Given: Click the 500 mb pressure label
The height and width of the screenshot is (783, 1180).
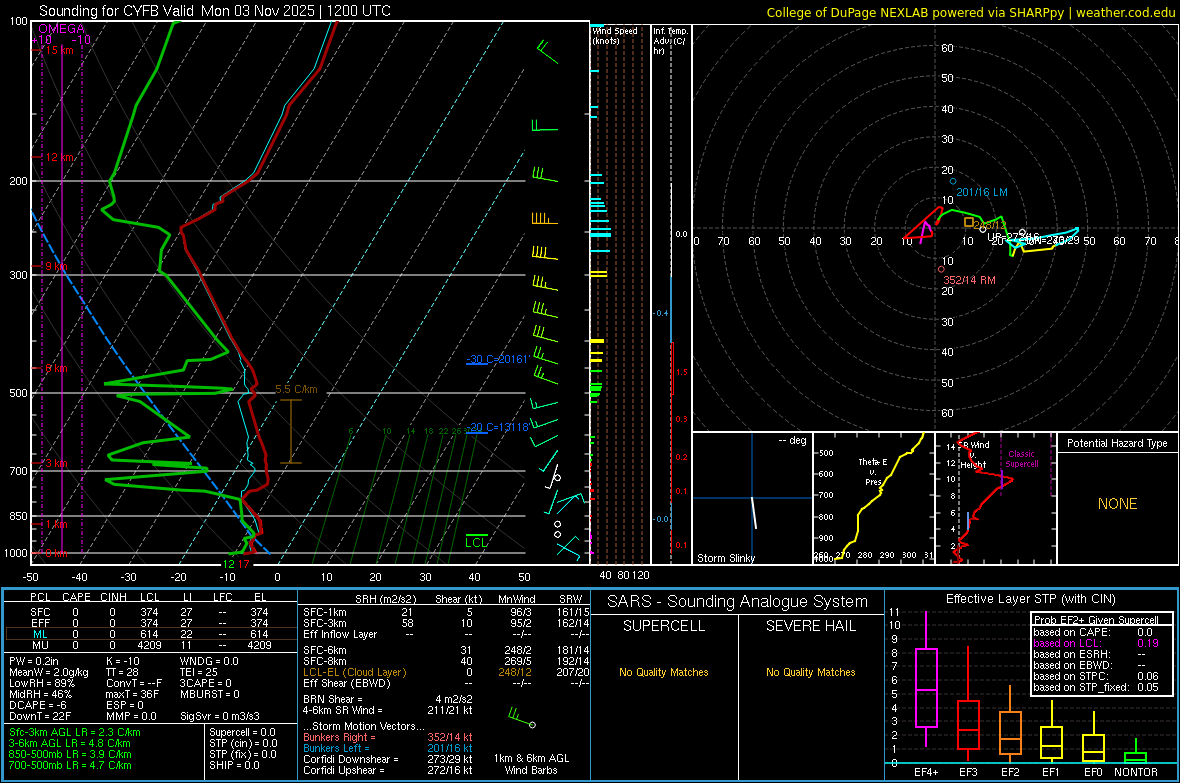Looking at the screenshot, I should point(18,393).
